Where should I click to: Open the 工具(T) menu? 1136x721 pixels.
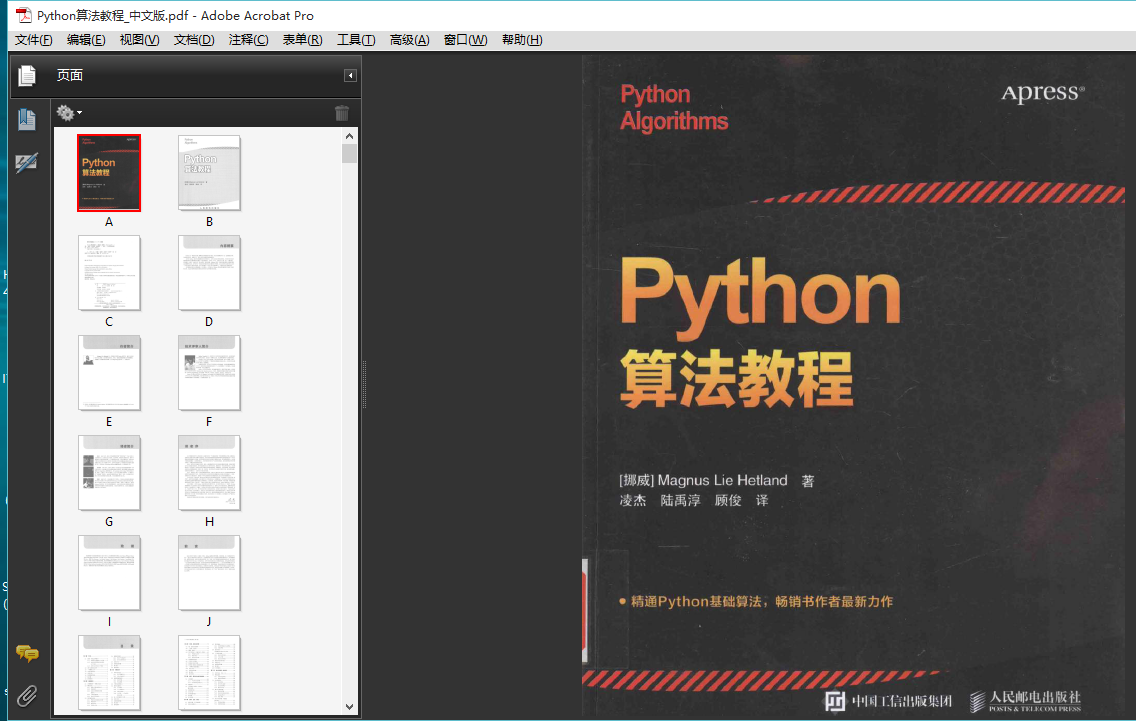[x=356, y=40]
